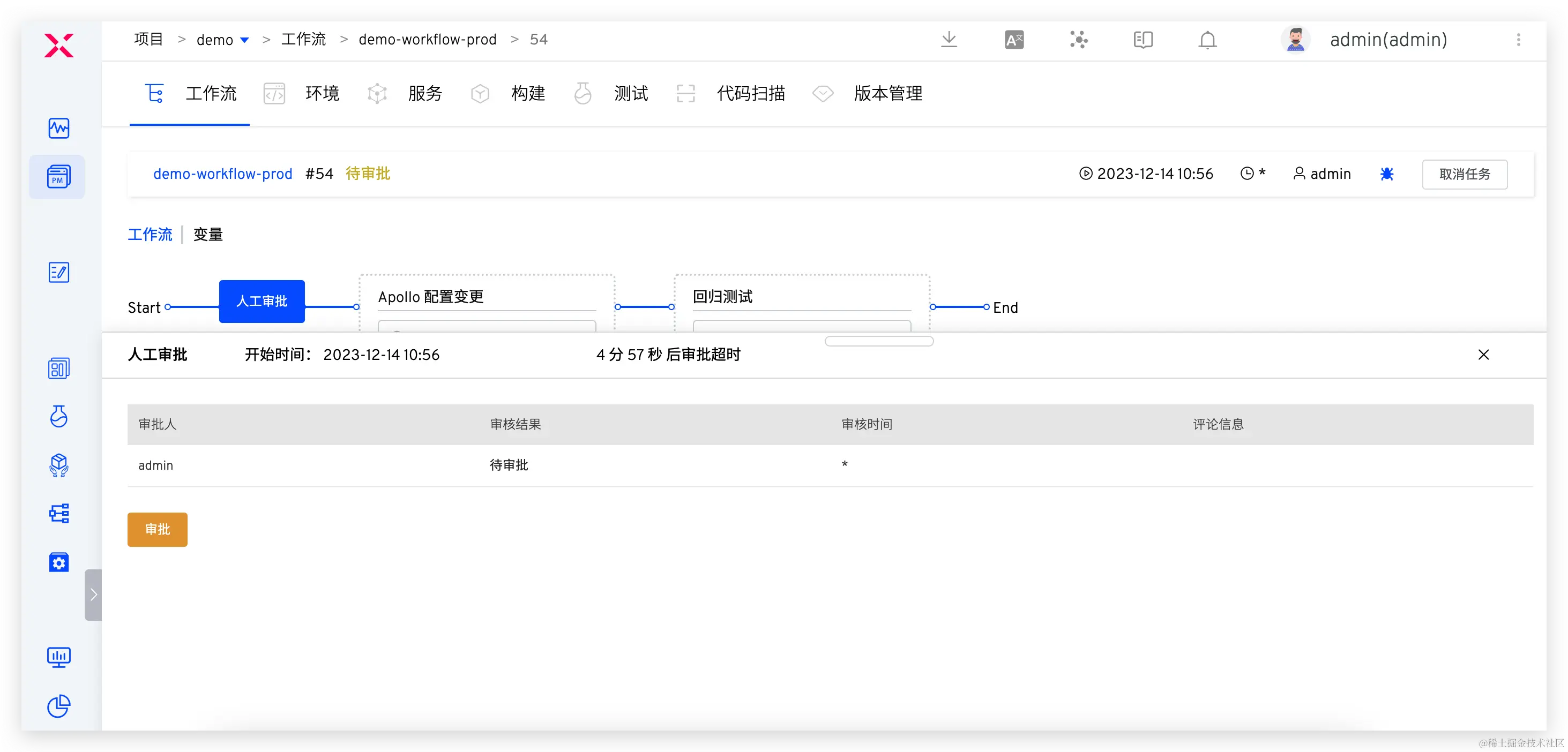The height and width of the screenshot is (752, 1568).
Task: Expand the collapsed sidebar chevron
Action: coord(93,595)
